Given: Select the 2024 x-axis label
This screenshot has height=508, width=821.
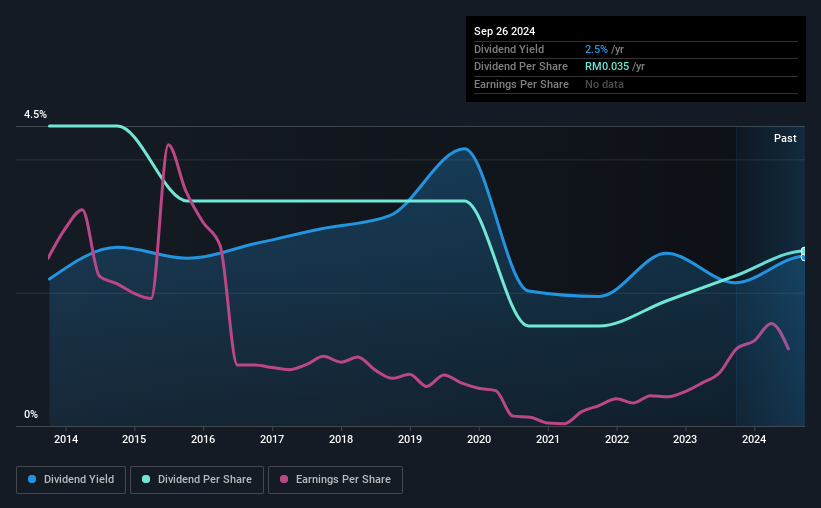Looking at the screenshot, I should pyautogui.click(x=754, y=439).
